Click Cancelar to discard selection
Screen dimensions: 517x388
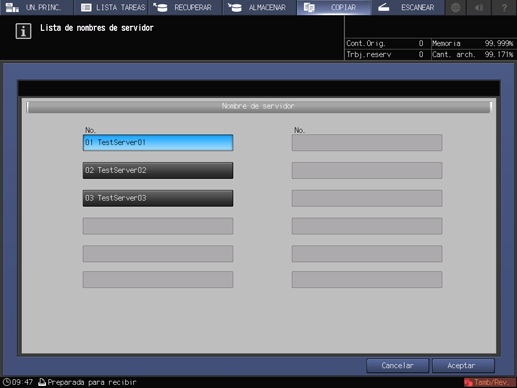pos(397,366)
